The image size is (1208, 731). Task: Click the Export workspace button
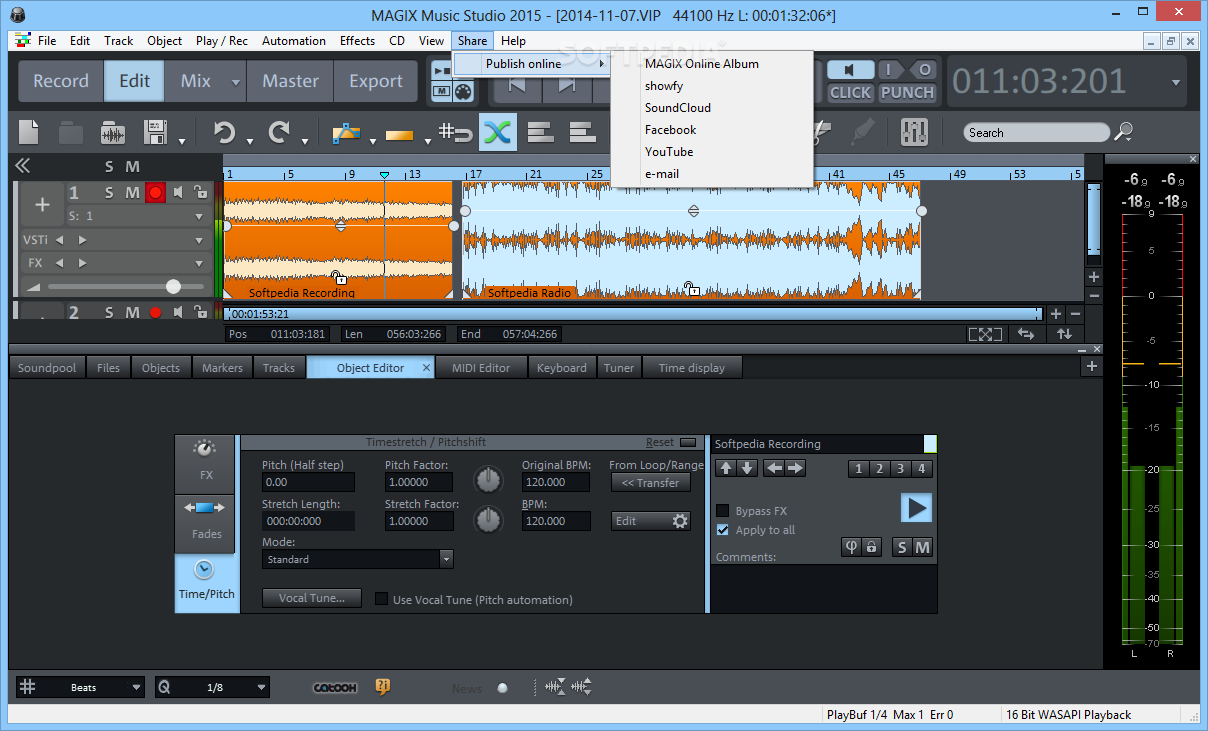[x=376, y=82]
